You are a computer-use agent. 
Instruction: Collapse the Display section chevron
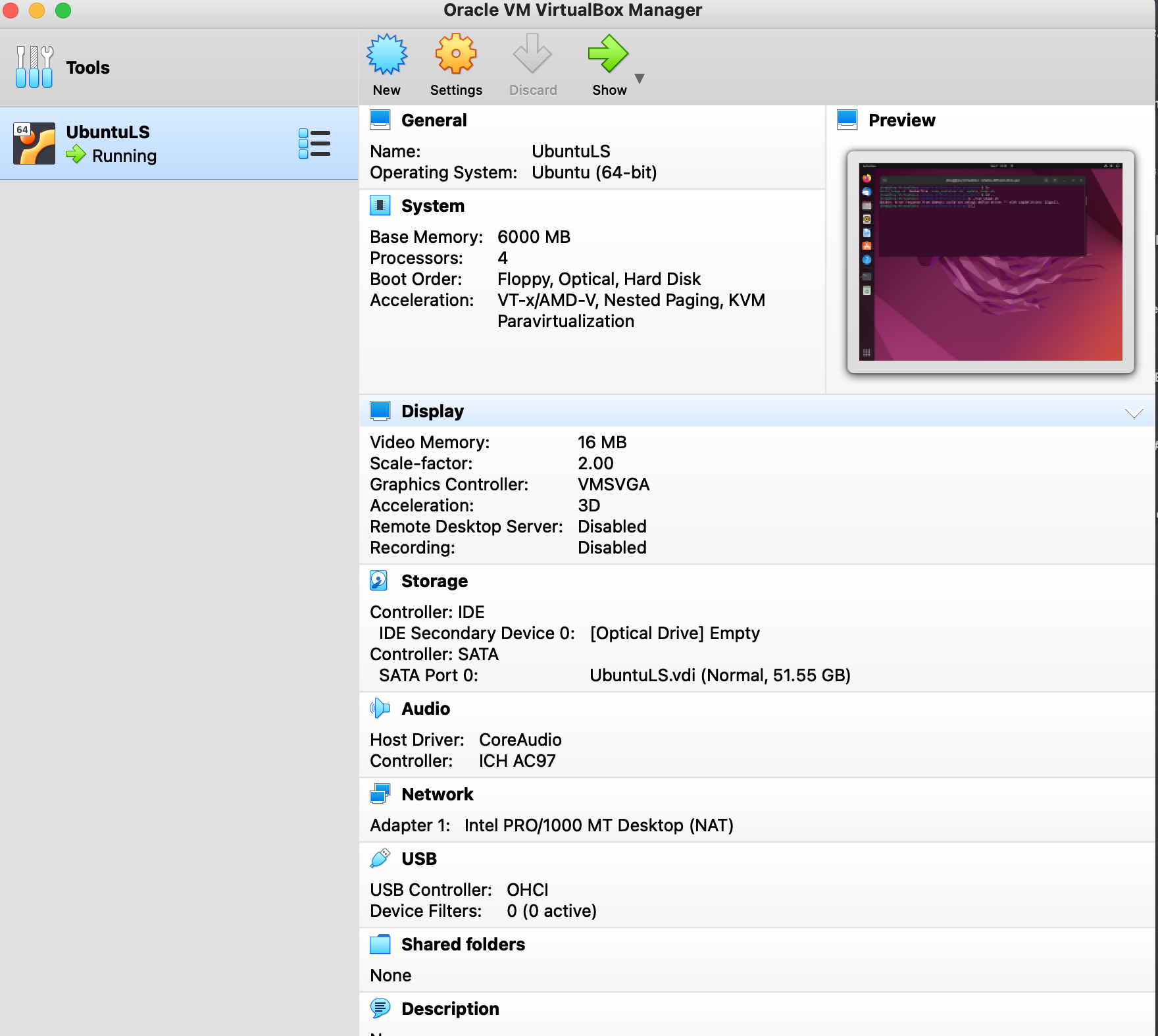(1133, 413)
